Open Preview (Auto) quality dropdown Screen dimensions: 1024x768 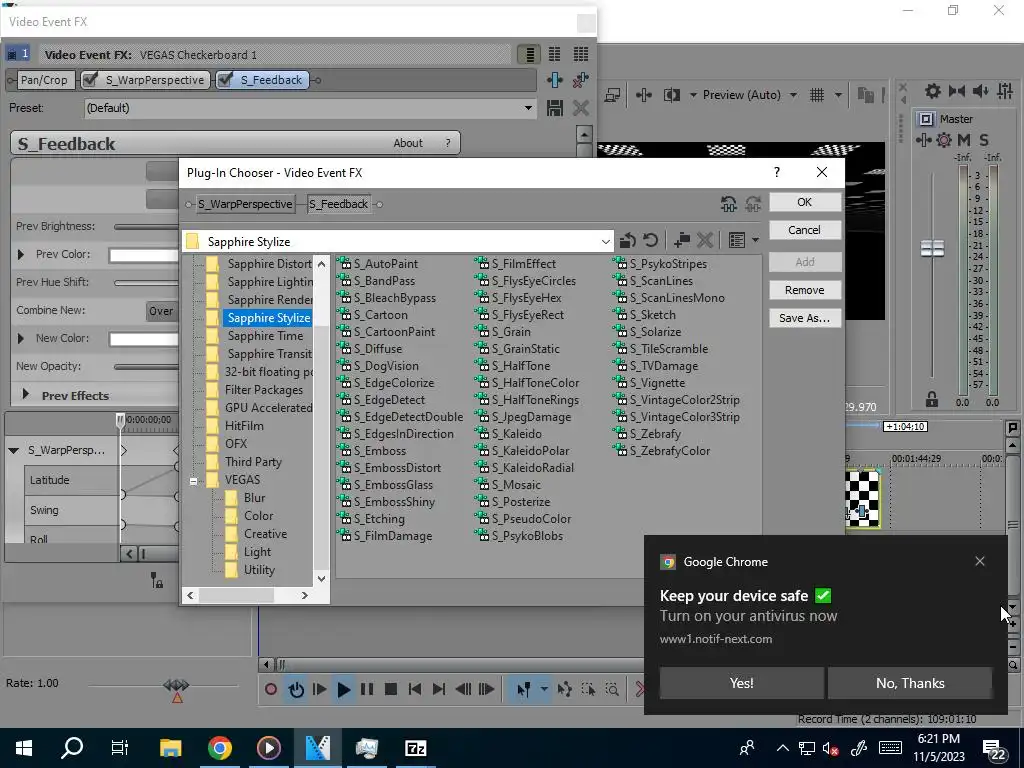pyautogui.click(x=793, y=95)
